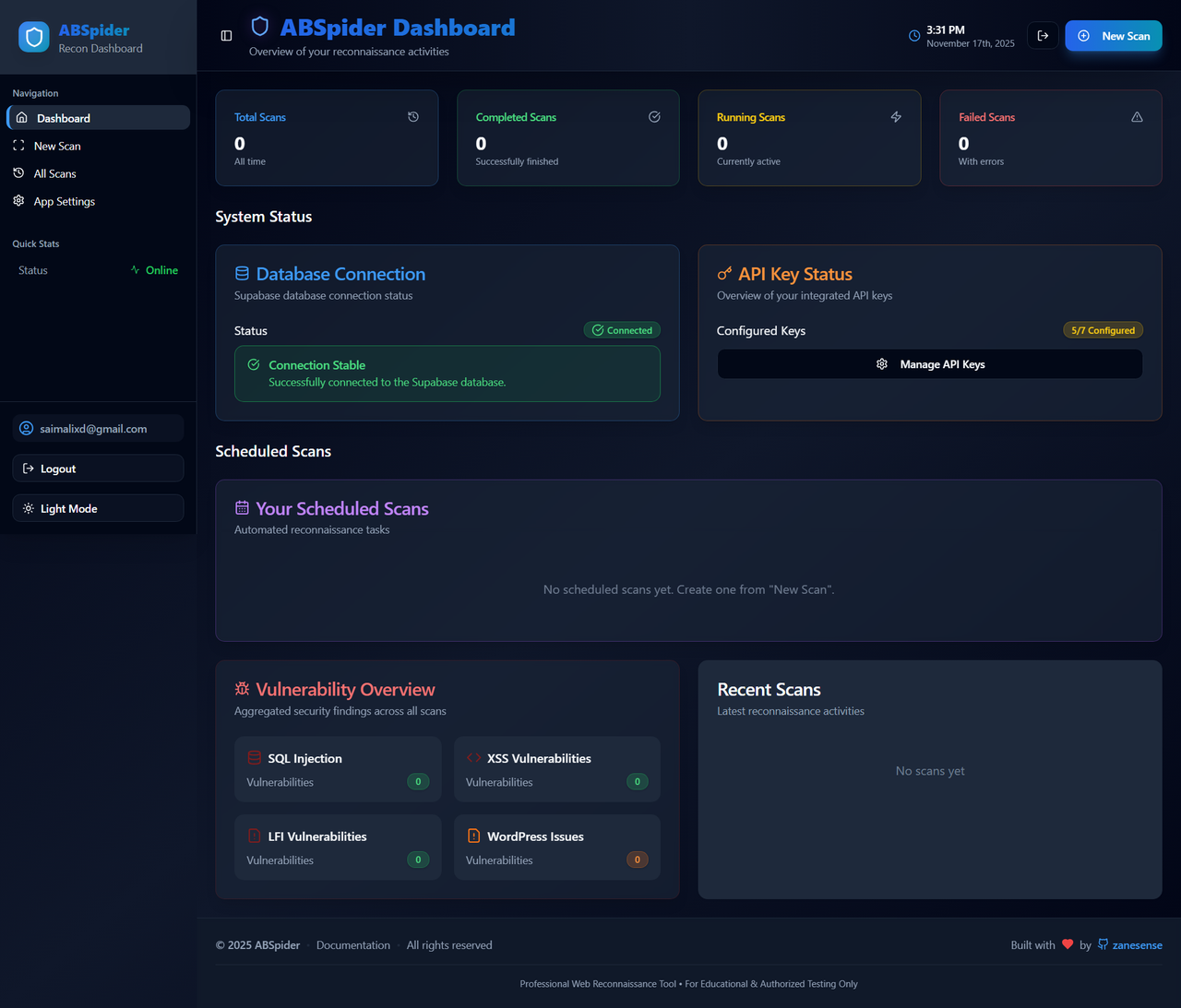
Task: Click the shield icon beside ABSpider Dashboard title
Action: [260, 27]
